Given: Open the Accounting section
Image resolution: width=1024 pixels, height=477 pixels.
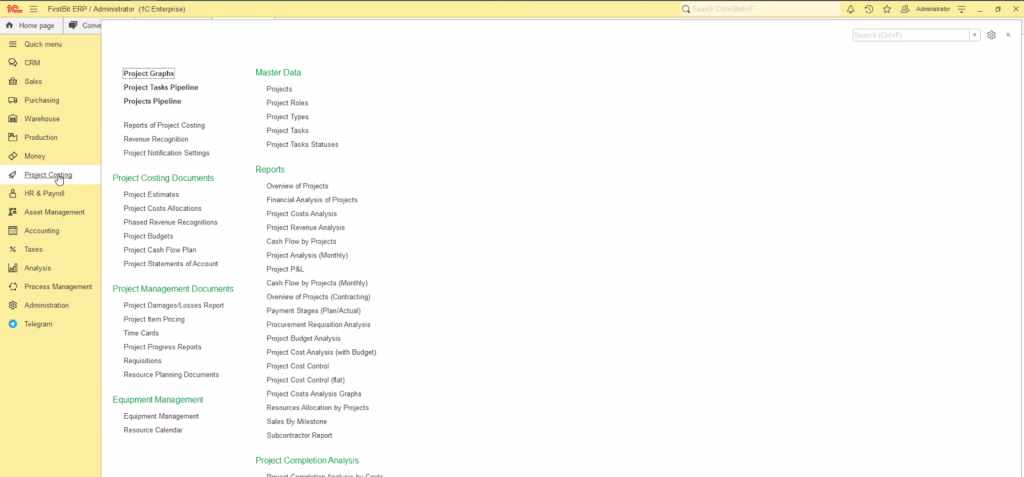Looking at the screenshot, I should point(41,231).
